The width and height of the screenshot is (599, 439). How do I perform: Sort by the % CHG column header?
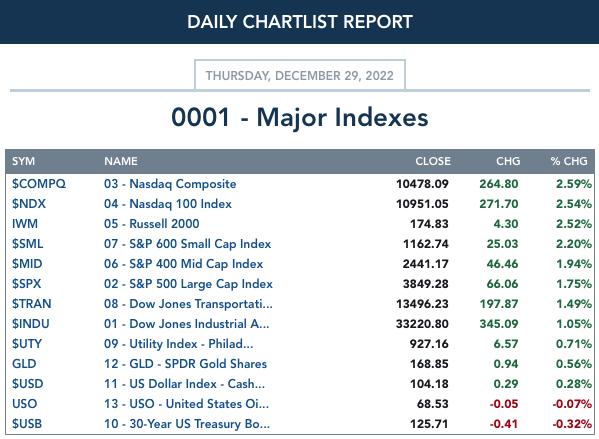[569, 161]
